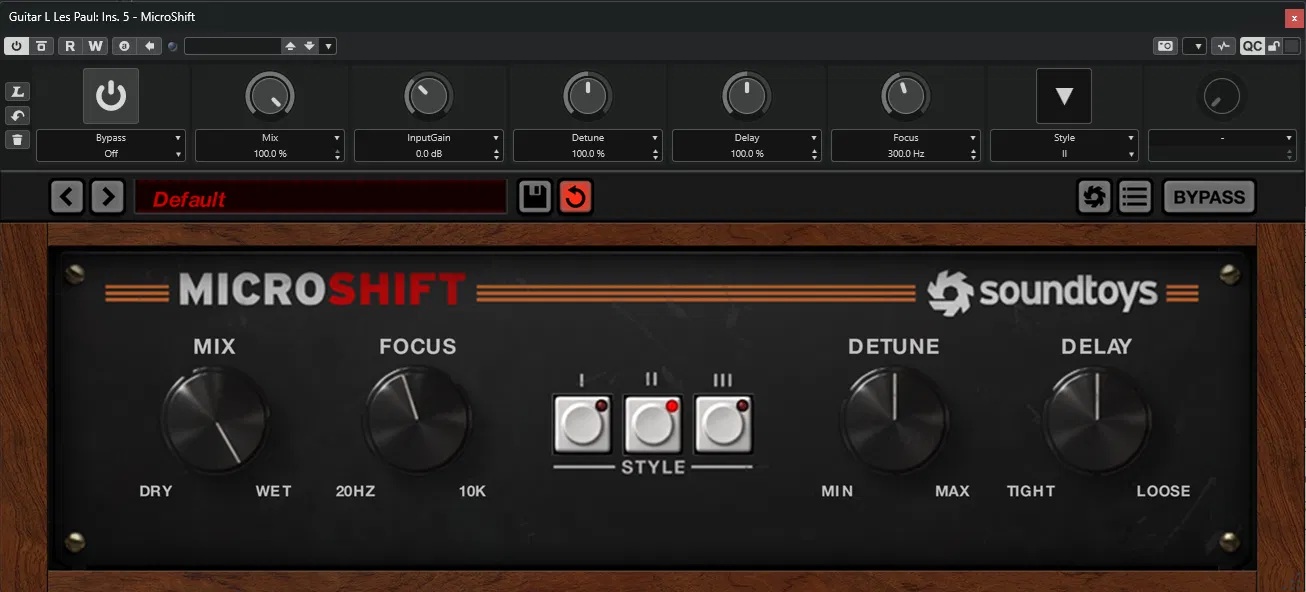Click the blank square after lock icon

[1292, 46]
